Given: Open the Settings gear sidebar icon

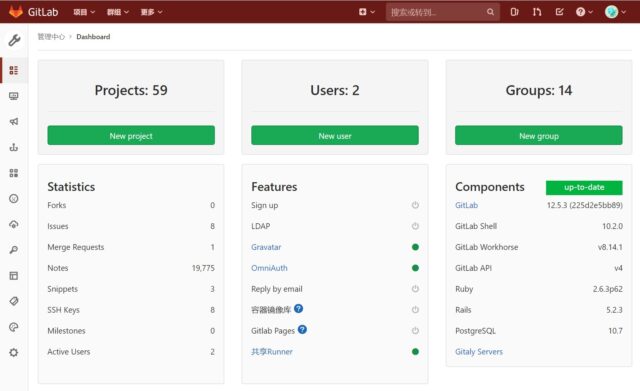Looking at the screenshot, I should click(13, 353).
